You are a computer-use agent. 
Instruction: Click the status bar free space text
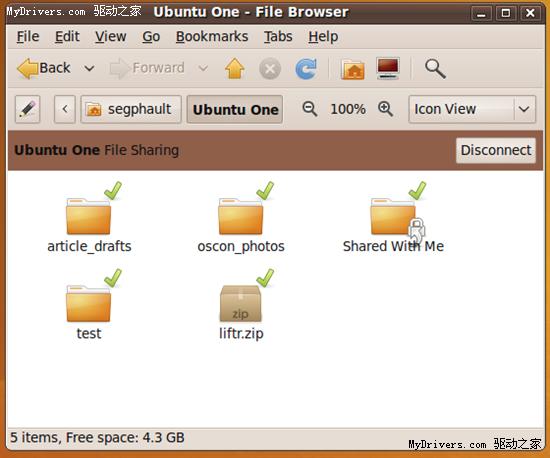point(125,438)
